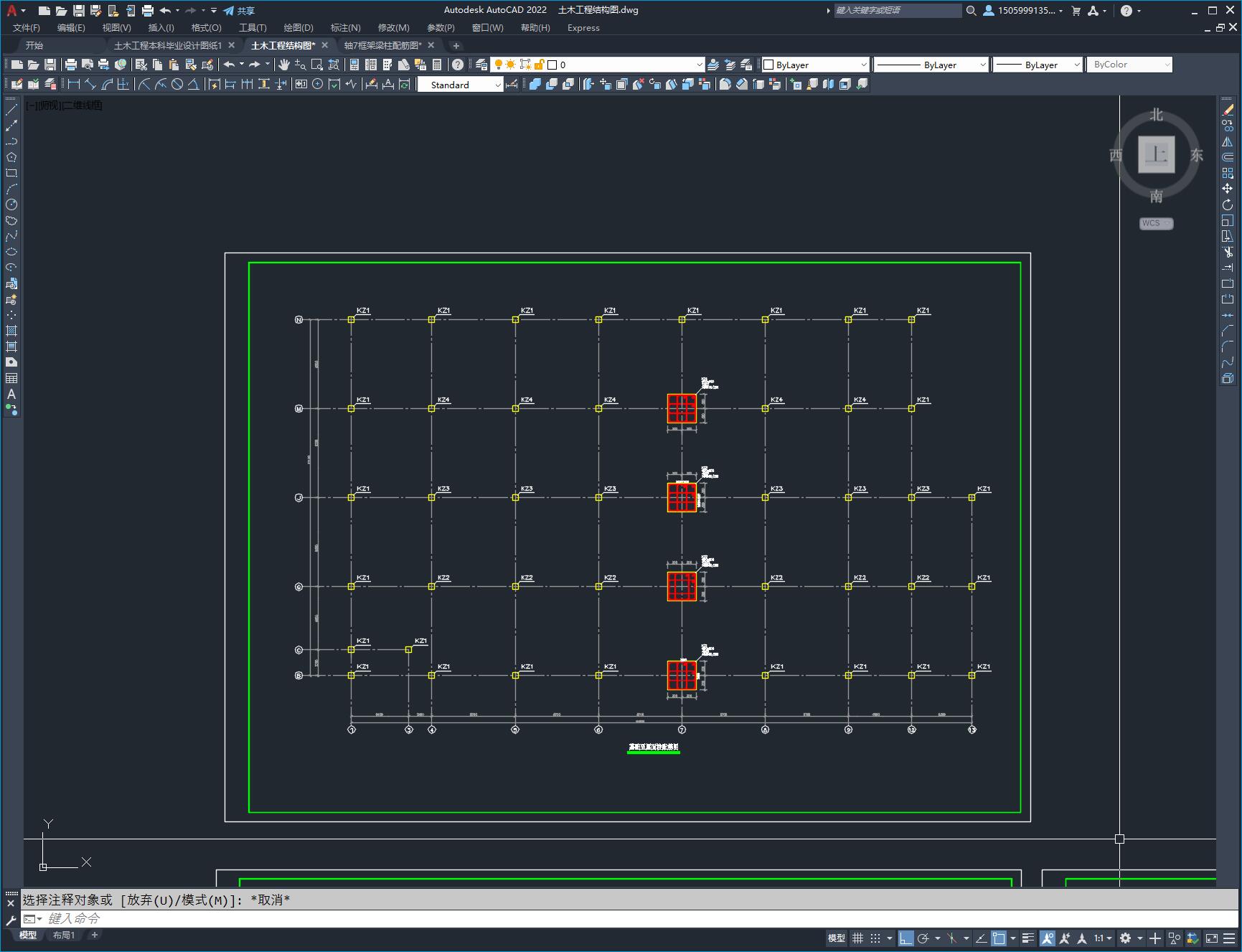
Task: Select the Rectangle draw tool
Action: pyautogui.click(x=11, y=173)
